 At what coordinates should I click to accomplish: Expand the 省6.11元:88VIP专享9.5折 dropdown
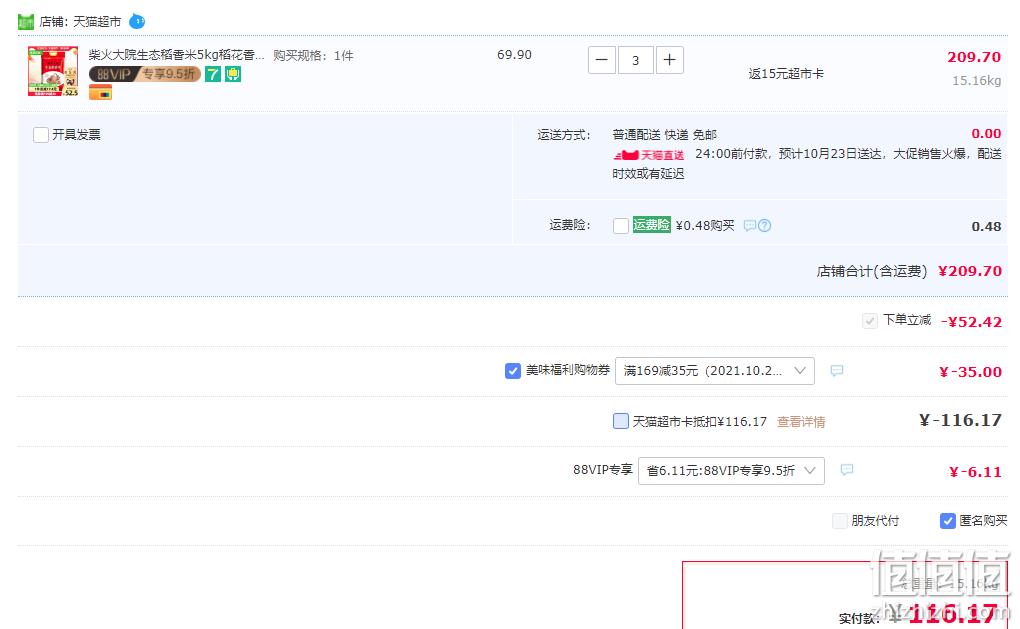point(732,471)
